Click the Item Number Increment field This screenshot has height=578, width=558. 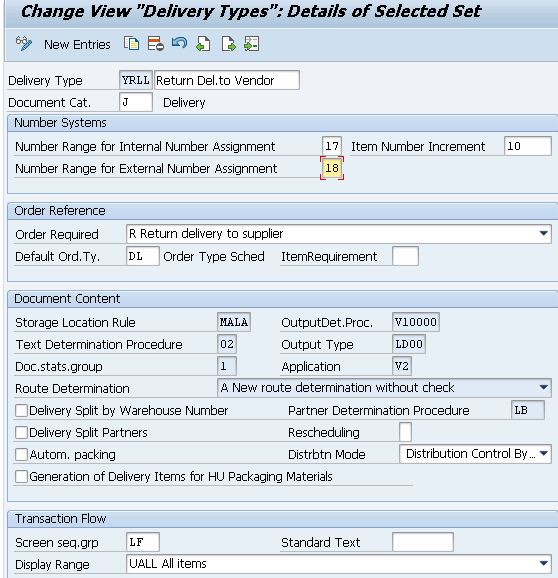(x=527, y=146)
